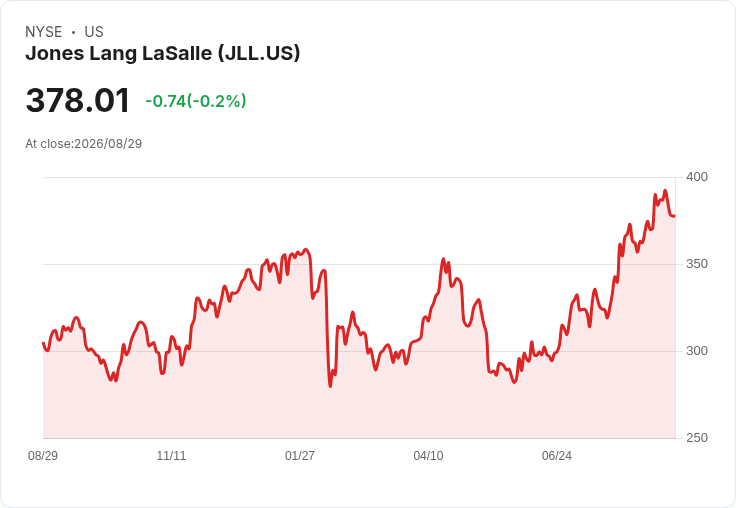
Task: Click the 300 y-axis label
Action: point(697,351)
